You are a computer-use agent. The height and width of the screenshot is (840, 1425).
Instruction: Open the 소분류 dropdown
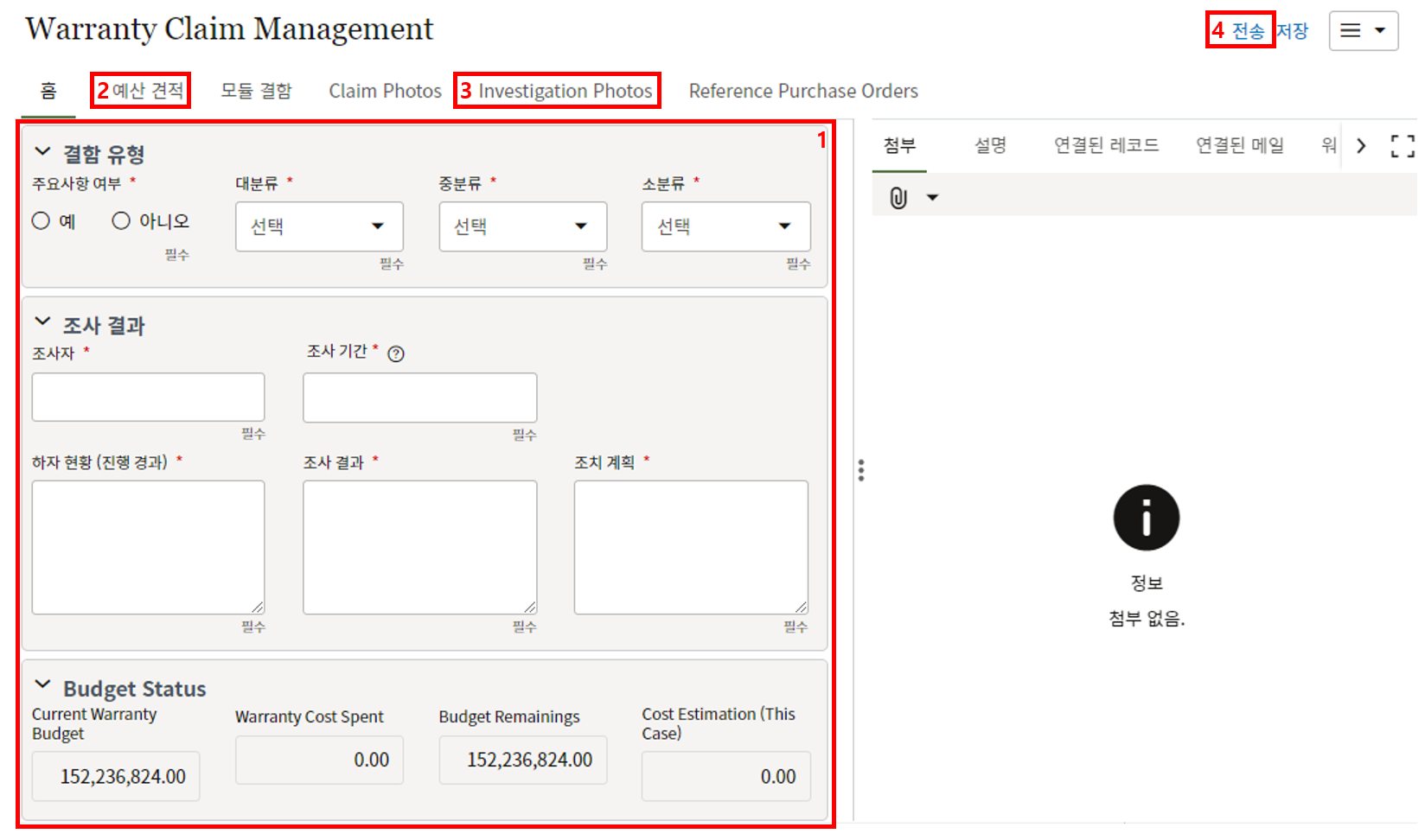point(725,226)
